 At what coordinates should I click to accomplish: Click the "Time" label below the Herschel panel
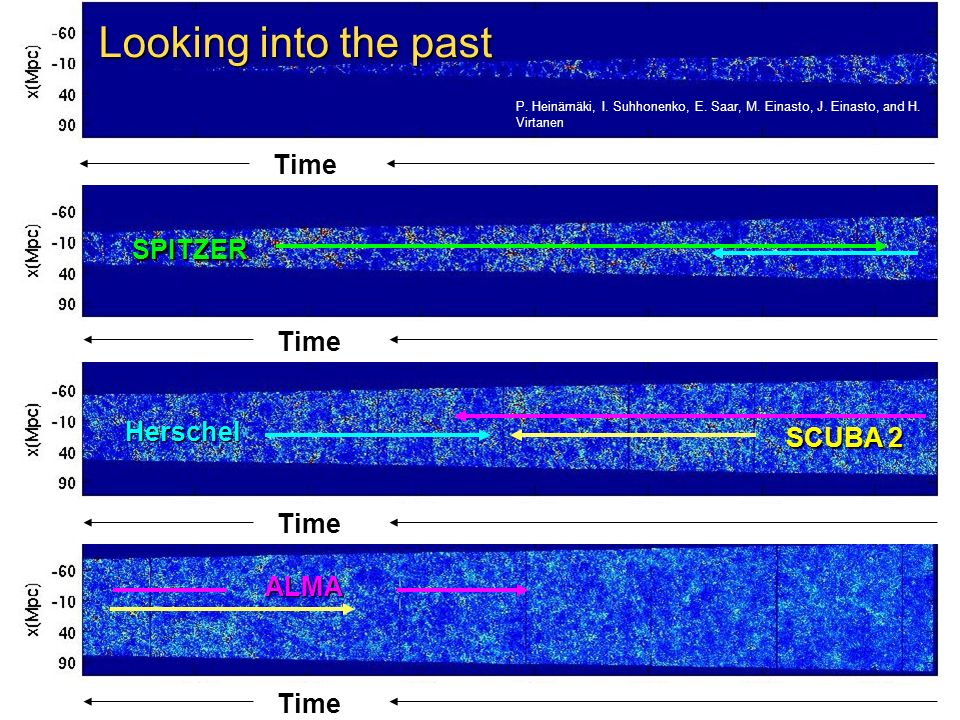pos(309,523)
